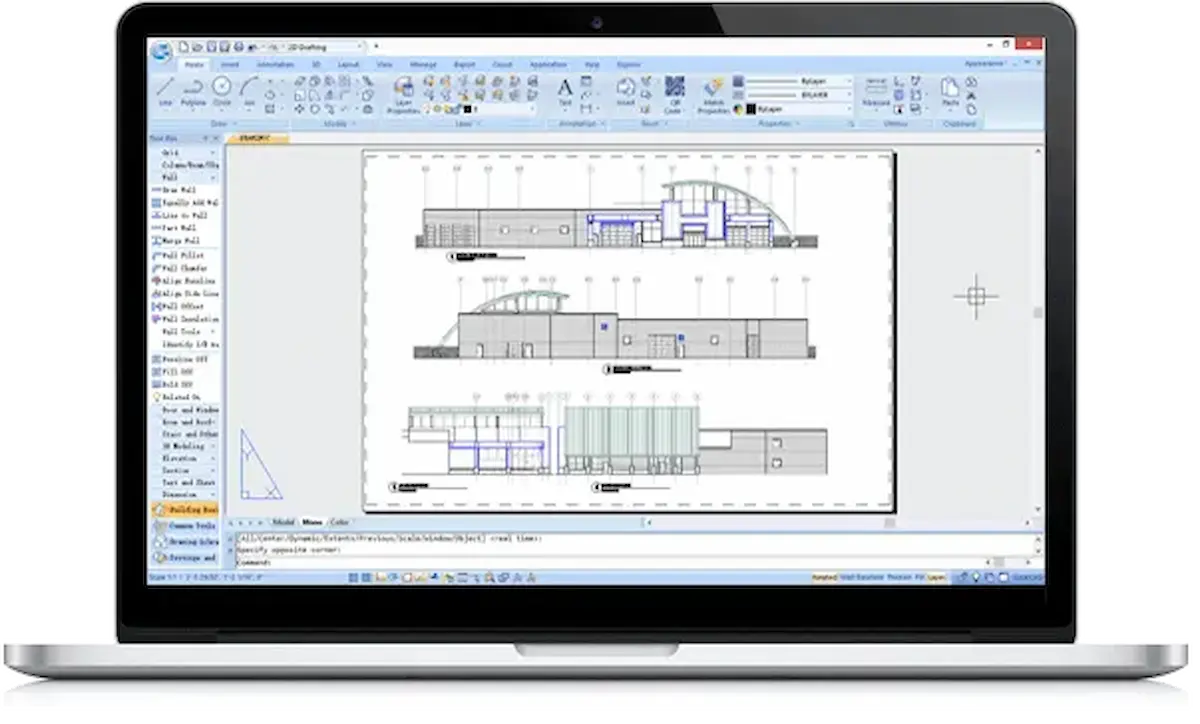Open the ByLayer color swatch
This screenshot has width=1200, height=724.
[751, 109]
